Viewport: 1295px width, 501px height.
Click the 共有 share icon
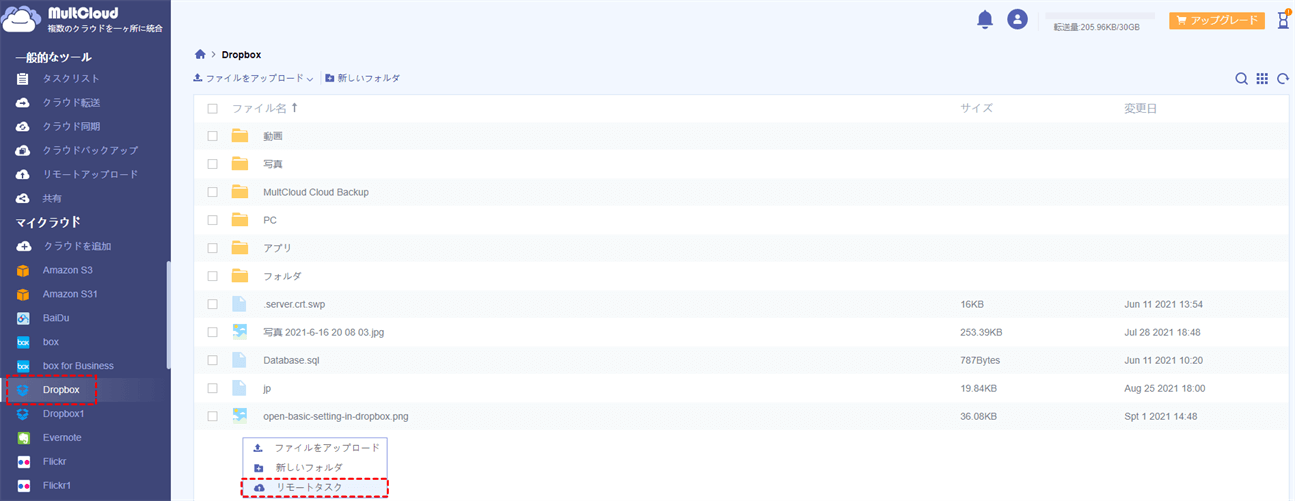click(x=23, y=198)
